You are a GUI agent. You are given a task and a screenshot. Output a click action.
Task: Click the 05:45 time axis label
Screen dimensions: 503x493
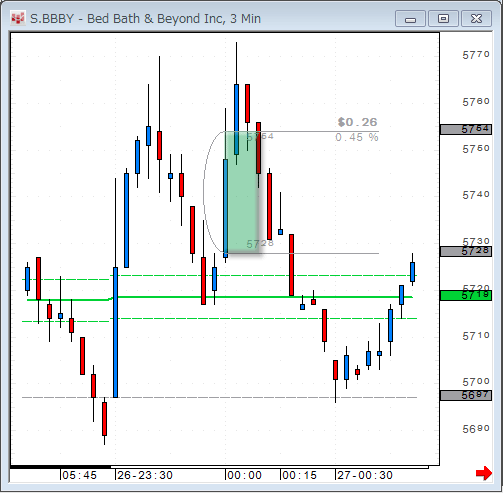[79, 475]
